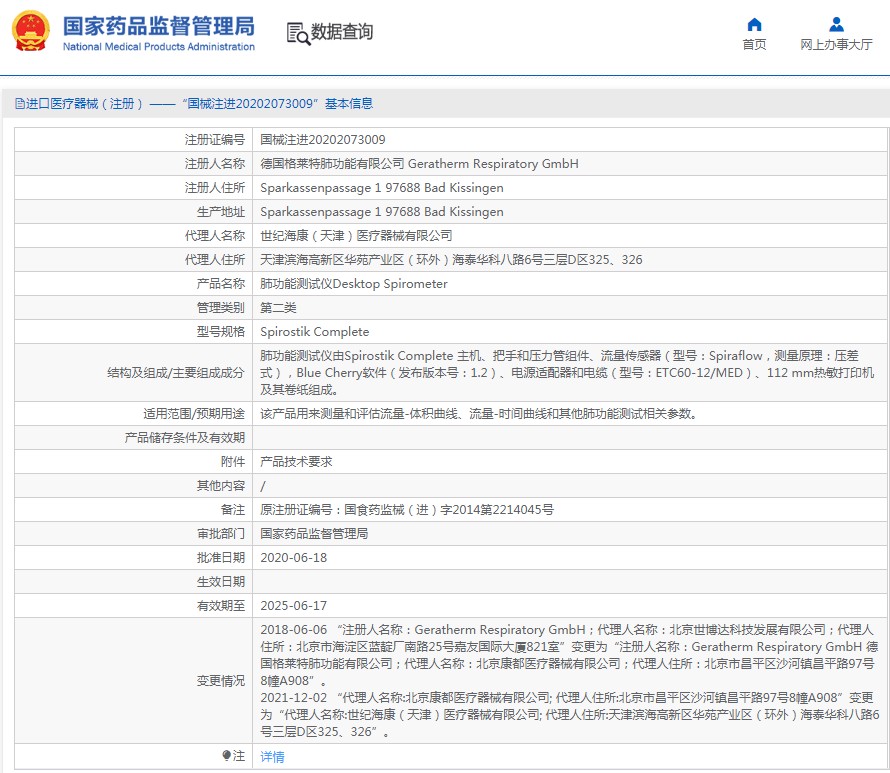Screen dimensions: 890x773
Task: Open the 详情 link
Action: 272,757
